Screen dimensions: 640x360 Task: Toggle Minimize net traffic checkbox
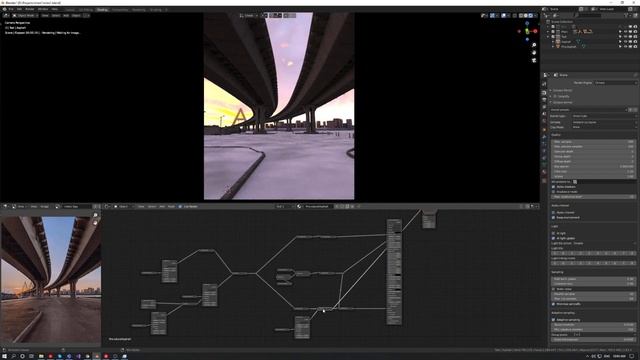553,304
